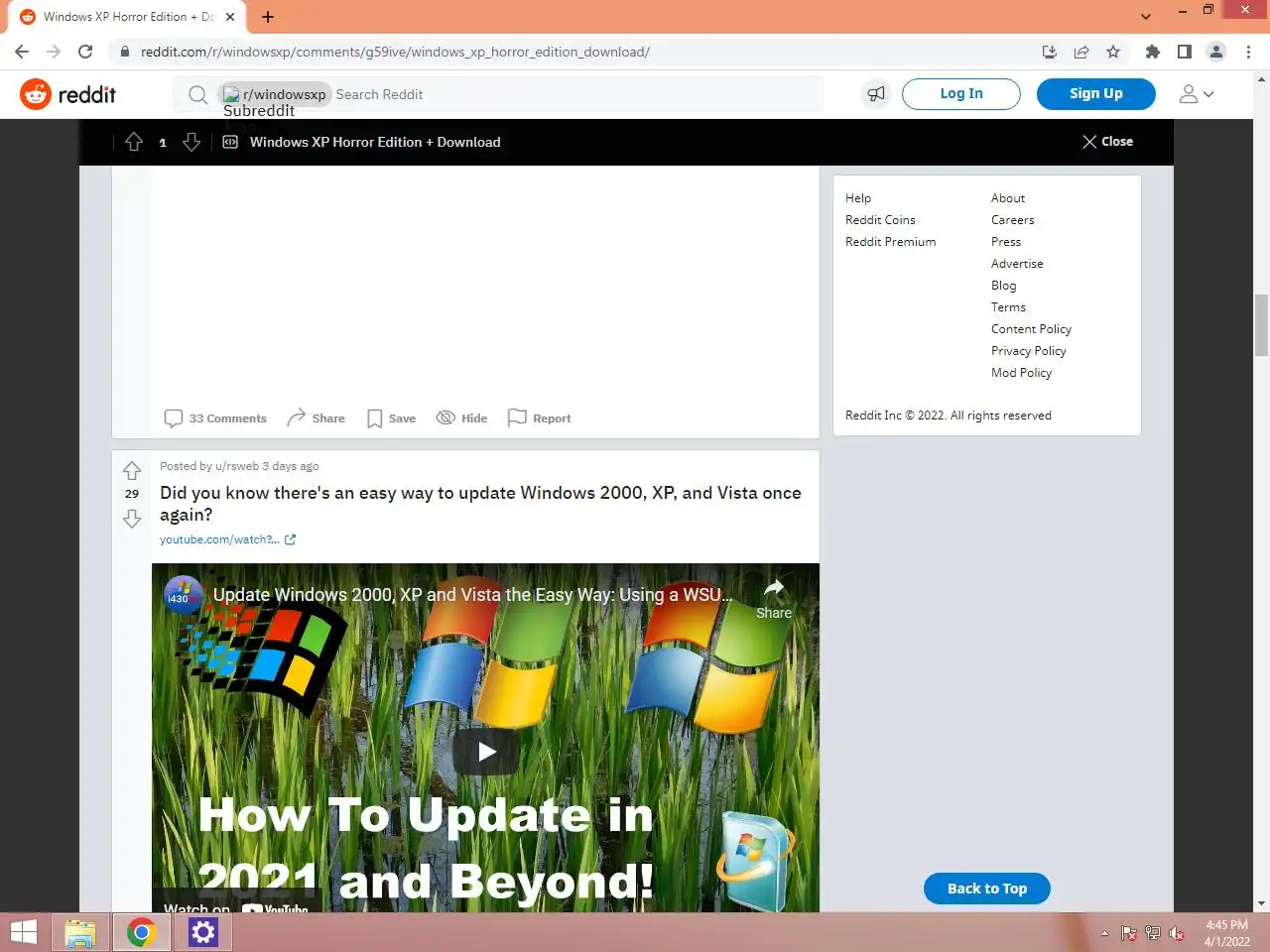Click the search magnifier icon

pyautogui.click(x=198, y=94)
